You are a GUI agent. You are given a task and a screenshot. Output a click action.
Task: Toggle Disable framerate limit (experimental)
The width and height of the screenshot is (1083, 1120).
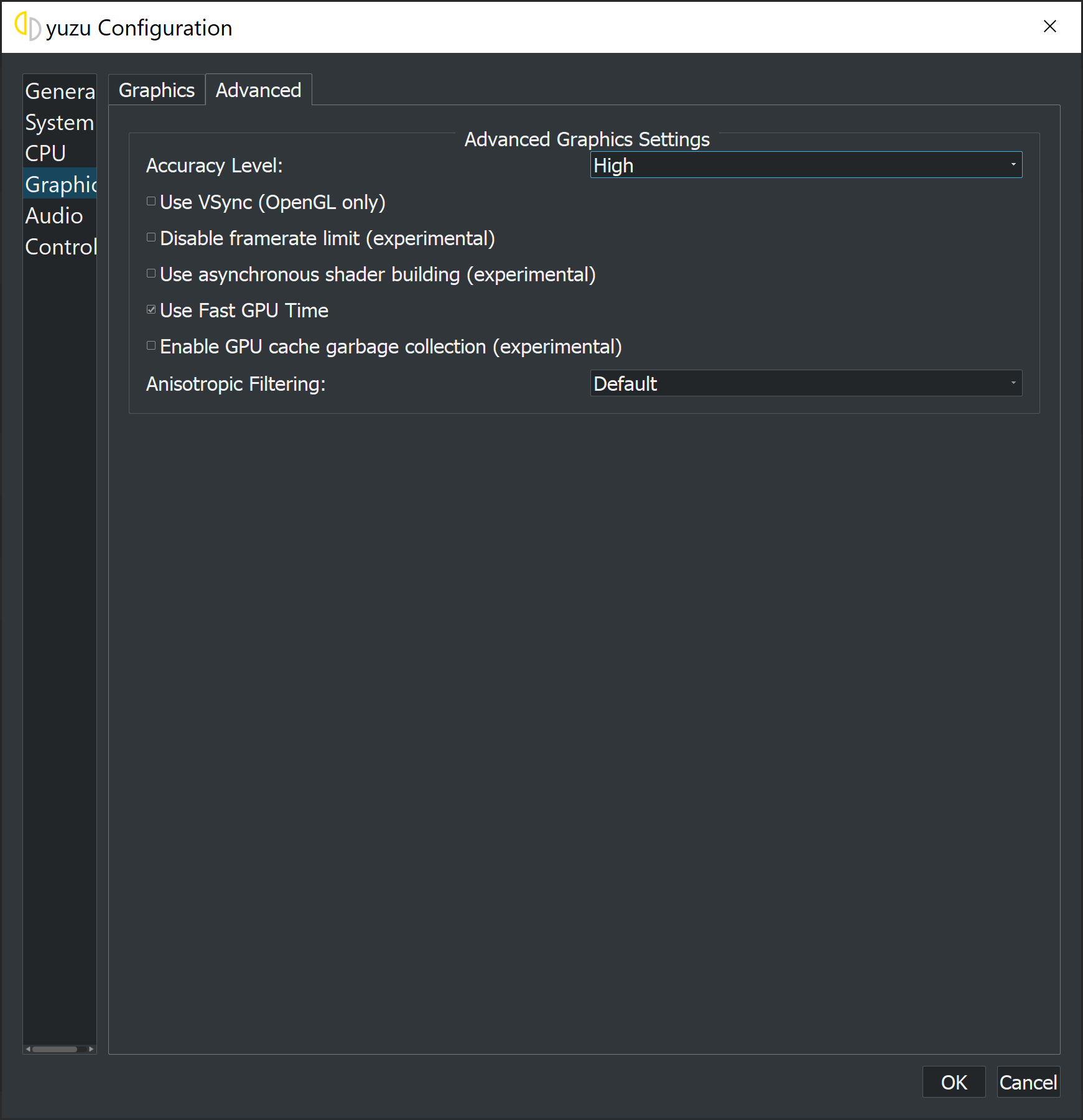click(151, 238)
